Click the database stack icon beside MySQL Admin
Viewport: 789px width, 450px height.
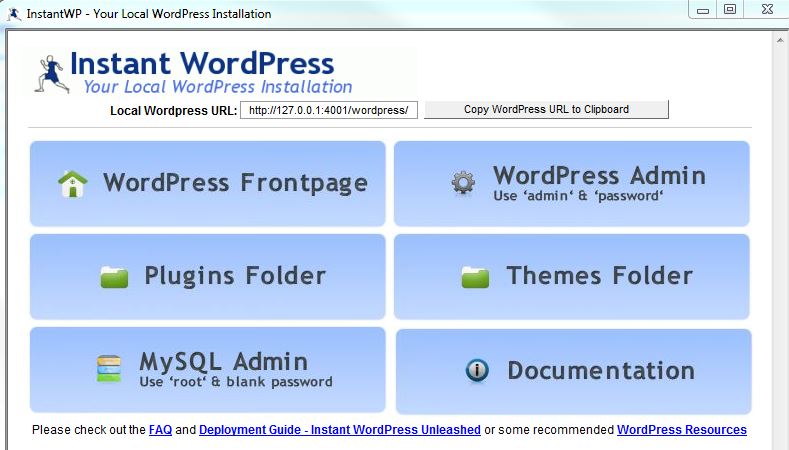[x=109, y=369]
